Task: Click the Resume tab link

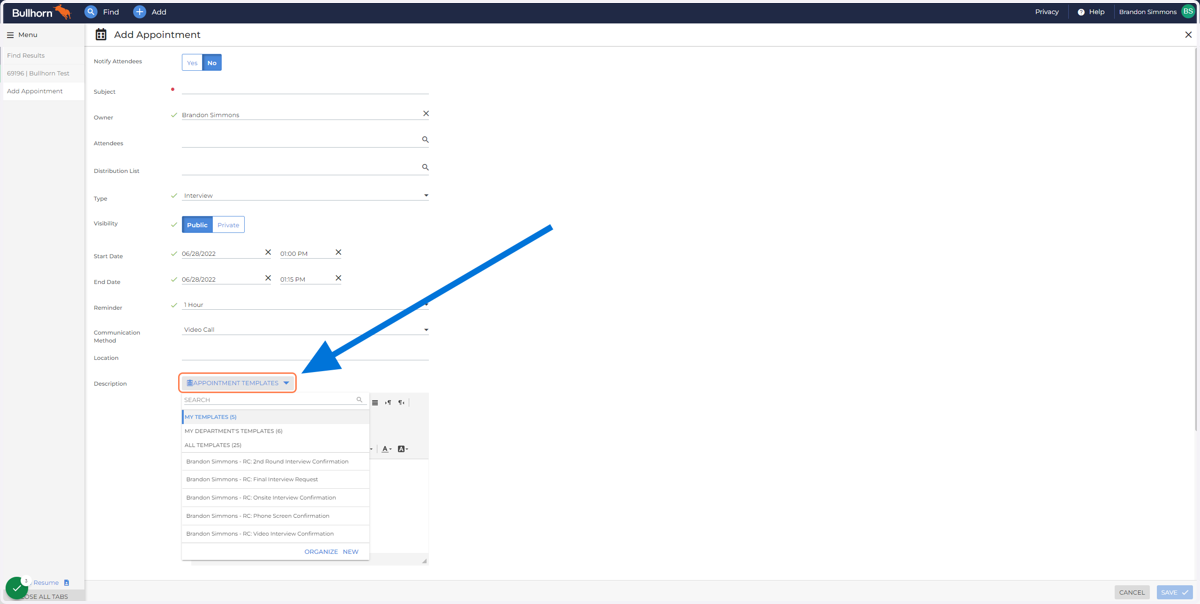Action: point(46,583)
